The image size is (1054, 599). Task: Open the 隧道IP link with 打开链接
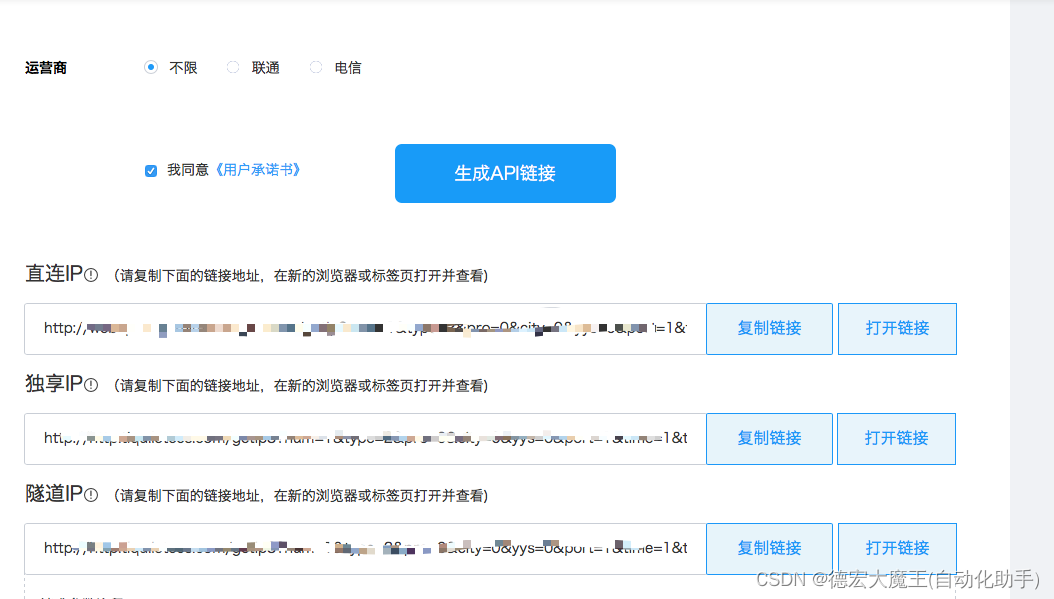click(897, 548)
